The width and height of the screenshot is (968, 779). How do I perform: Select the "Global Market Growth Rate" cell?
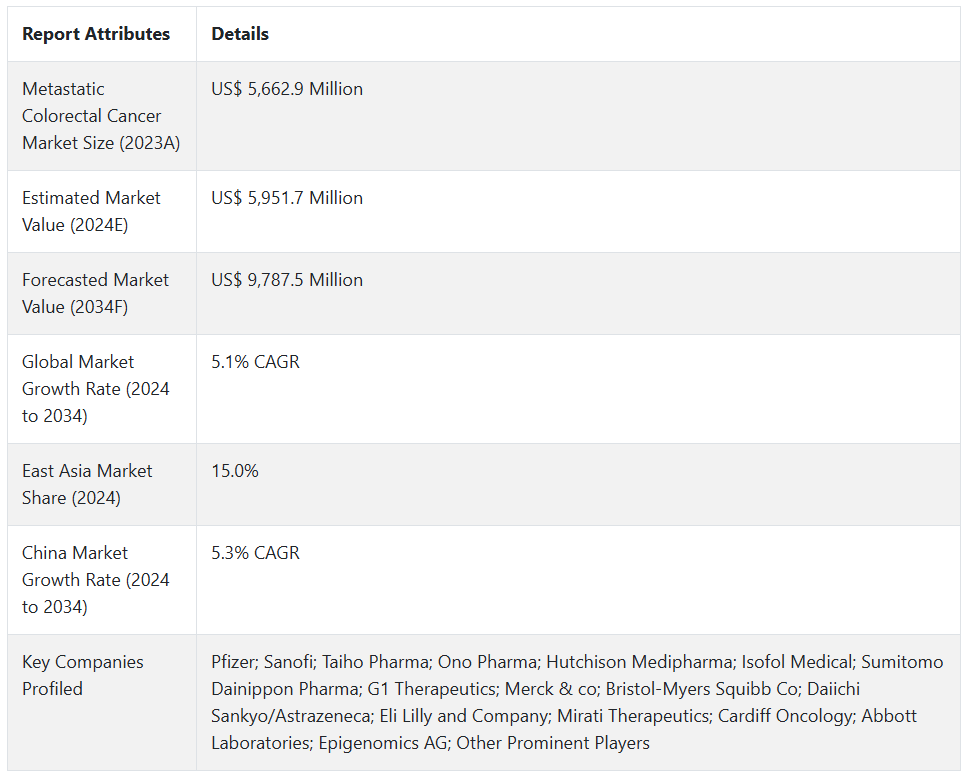tap(96, 389)
